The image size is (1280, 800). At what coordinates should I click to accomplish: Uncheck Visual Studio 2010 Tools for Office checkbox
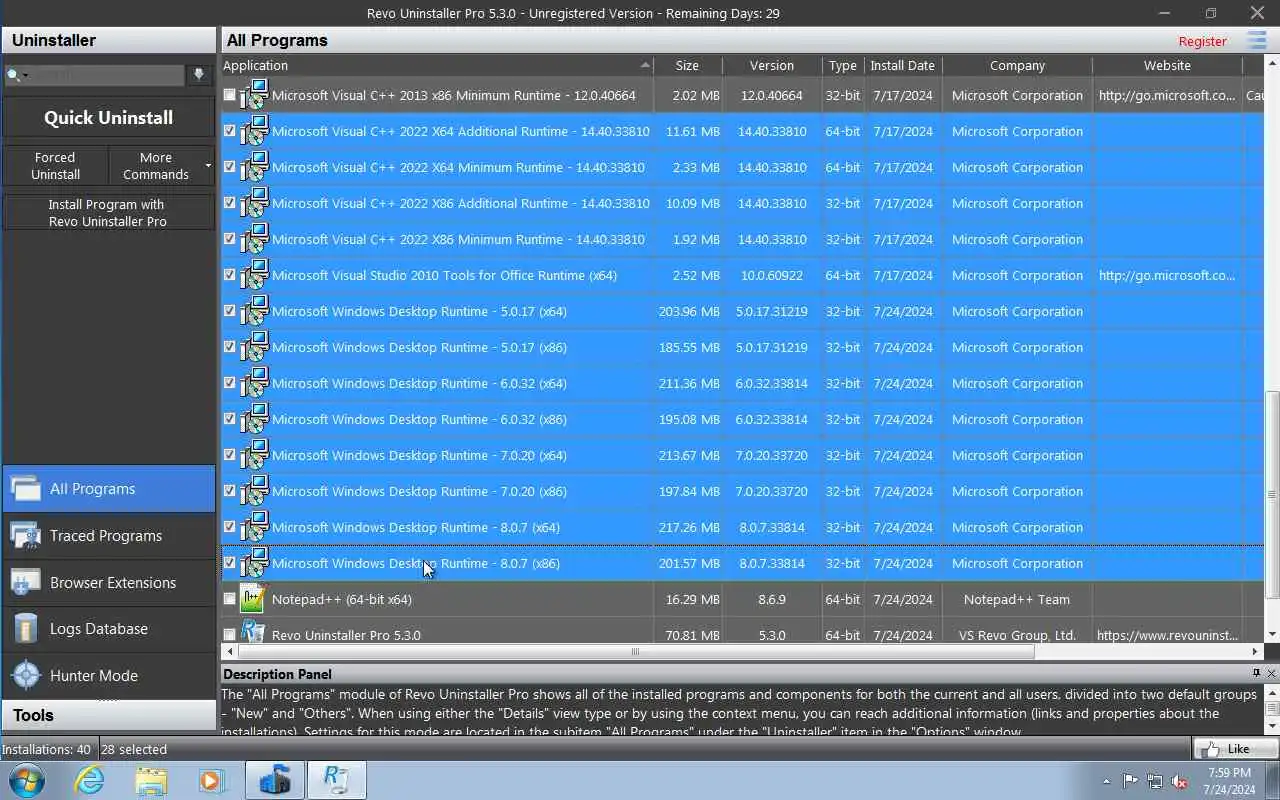click(x=230, y=275)
